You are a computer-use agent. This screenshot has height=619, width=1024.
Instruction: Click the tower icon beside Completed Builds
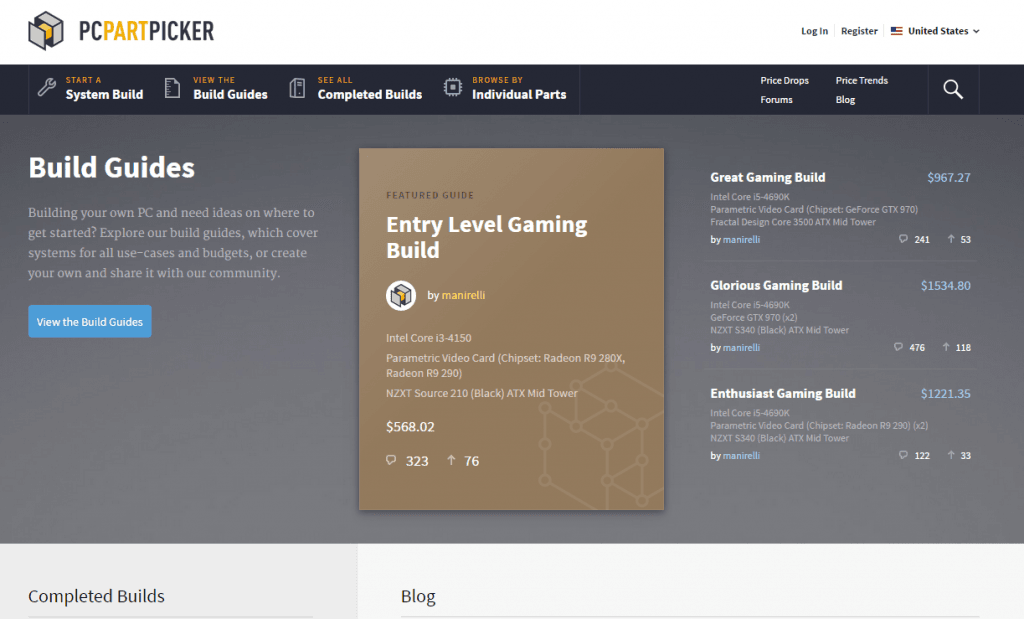[x=297, y=88]
